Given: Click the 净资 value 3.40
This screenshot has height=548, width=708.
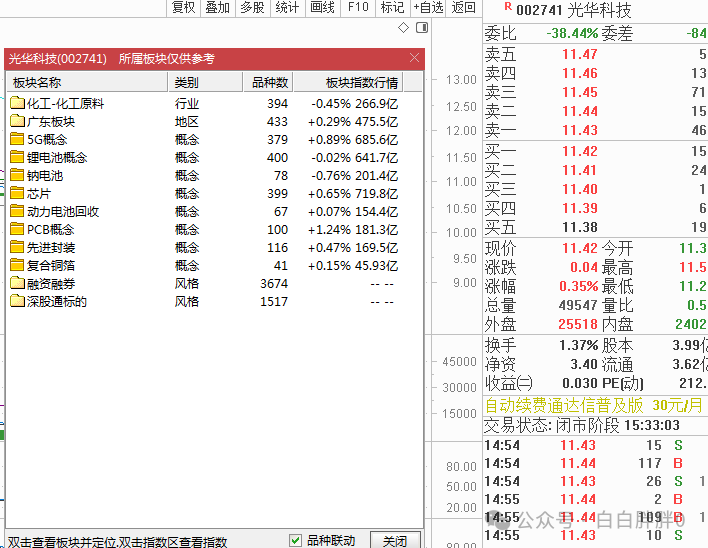Looking at the screenshot, I should 584,364.
